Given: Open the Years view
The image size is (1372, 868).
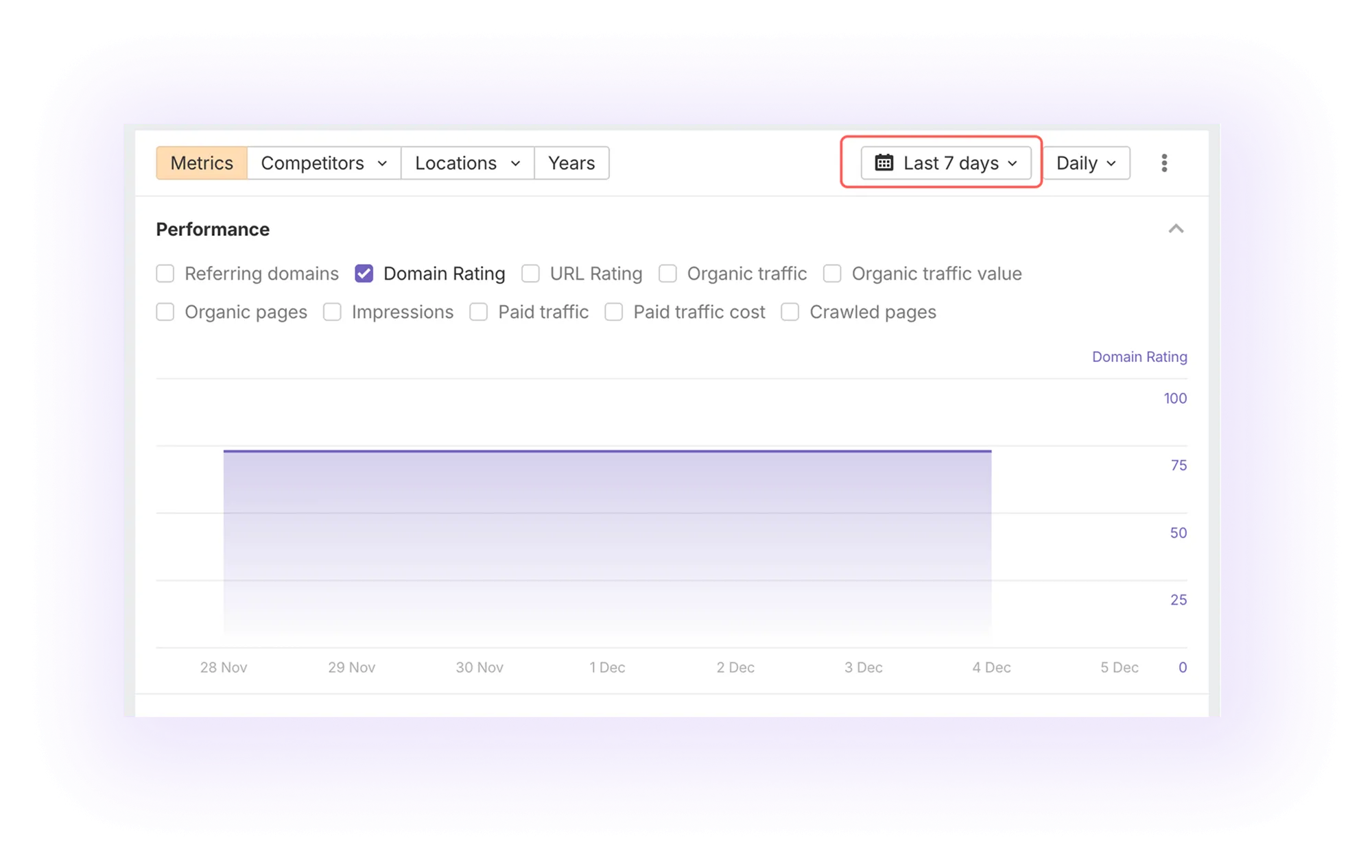Looking at the screenshot, I should (571, 163).
